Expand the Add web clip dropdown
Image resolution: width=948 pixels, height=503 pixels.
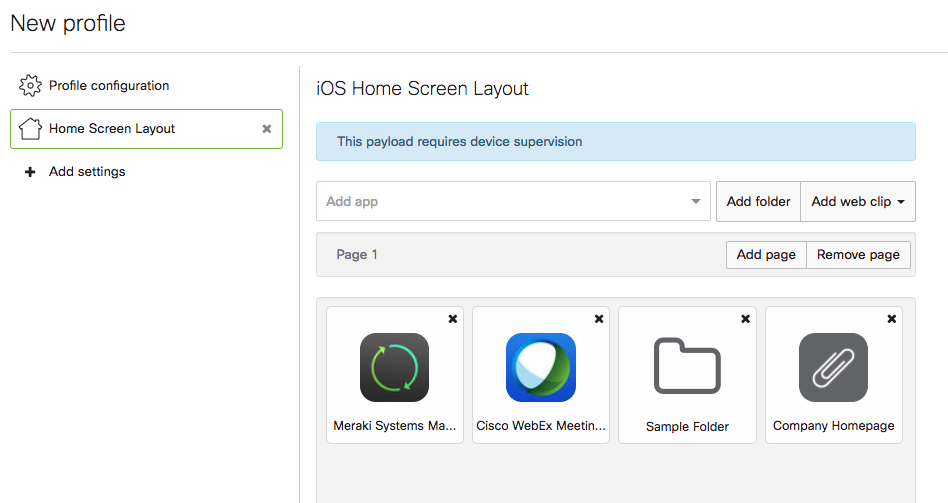point(858,201)
